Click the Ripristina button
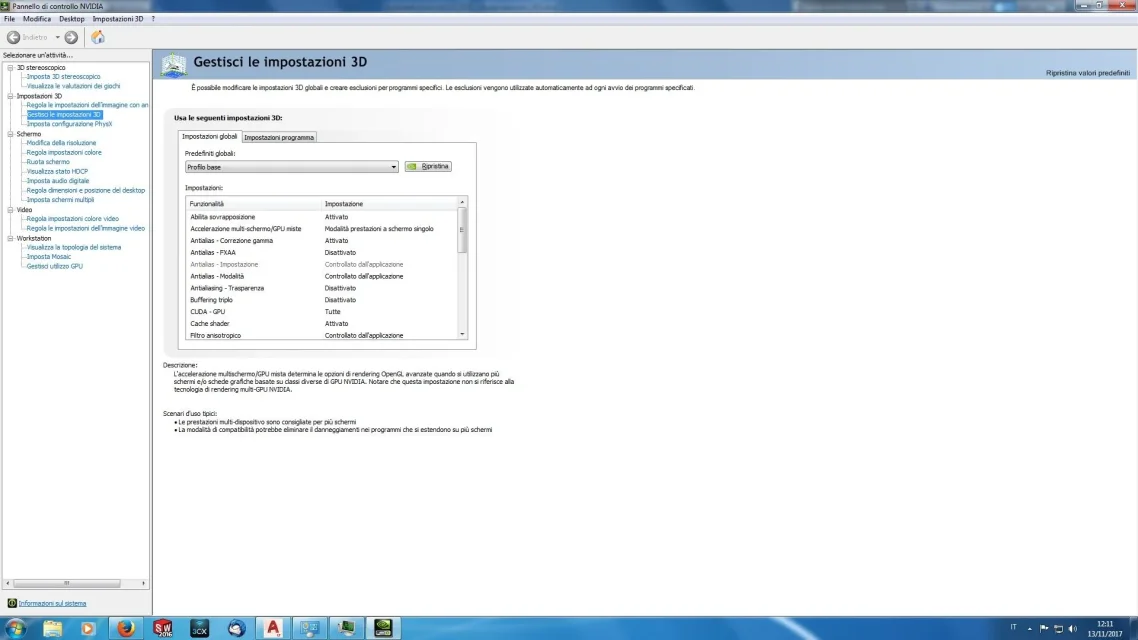The height and width of the screenshot is (640, 1138). (x=428, y=166)
